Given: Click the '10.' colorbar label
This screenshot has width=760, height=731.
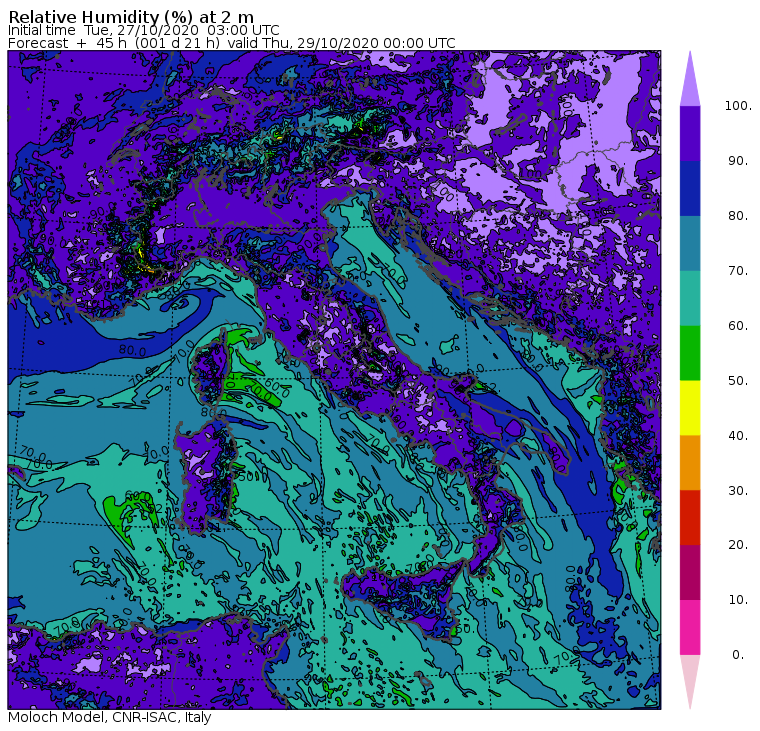Looking at the screenshot, I should point(738,600).
